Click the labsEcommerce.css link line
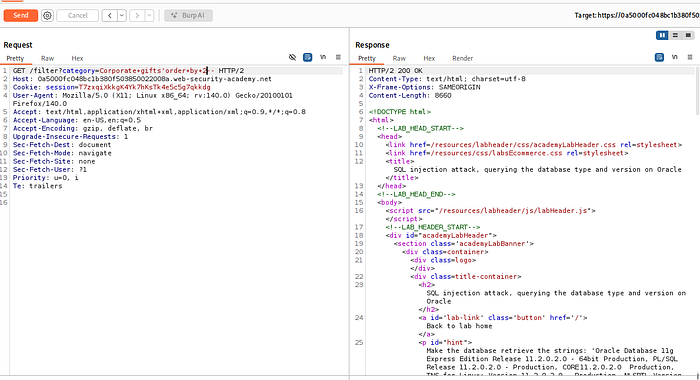 click(507, 153)
